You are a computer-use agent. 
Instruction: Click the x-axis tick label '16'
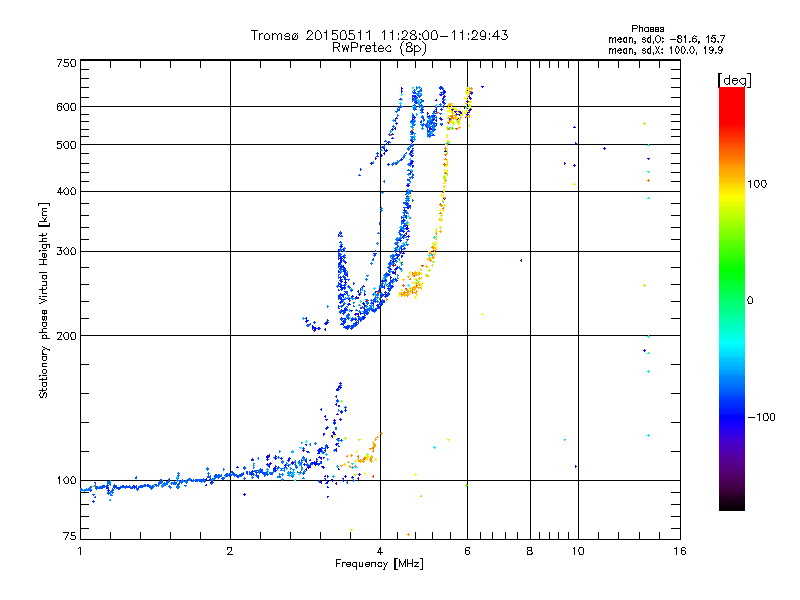[x=680, y=551]
